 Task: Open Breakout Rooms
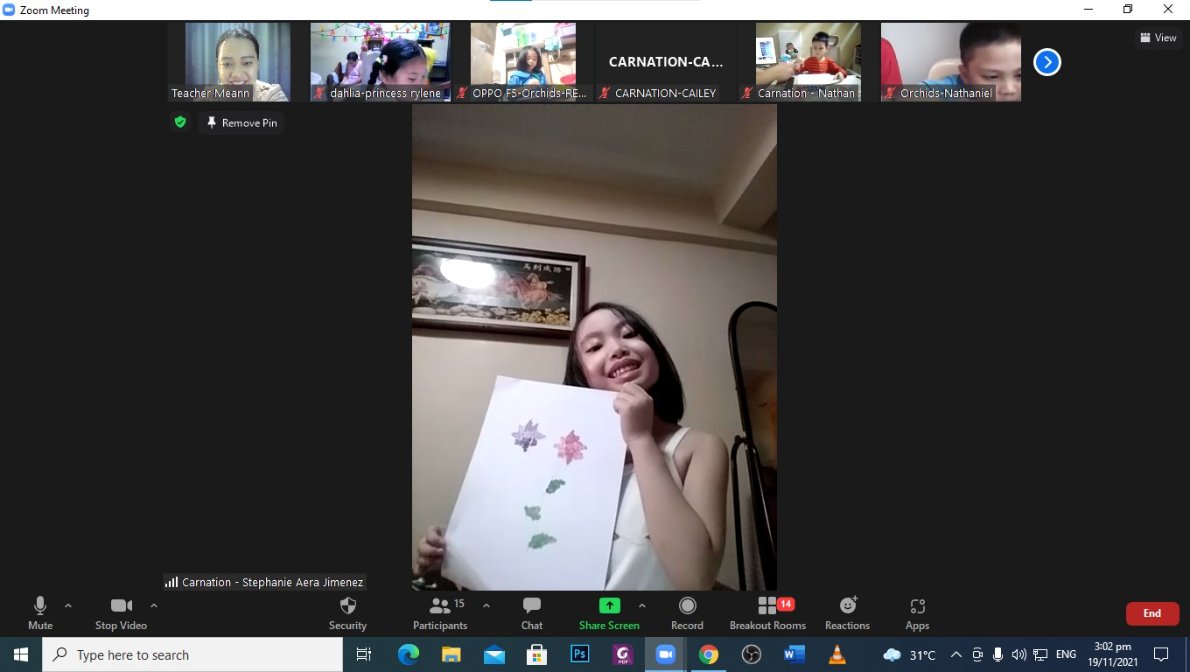coord(767,613)
